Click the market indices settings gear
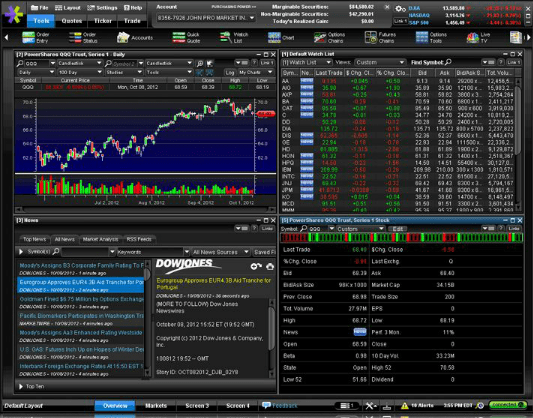The height and width of the screenshot is (418, 533). tap(400, 9)
